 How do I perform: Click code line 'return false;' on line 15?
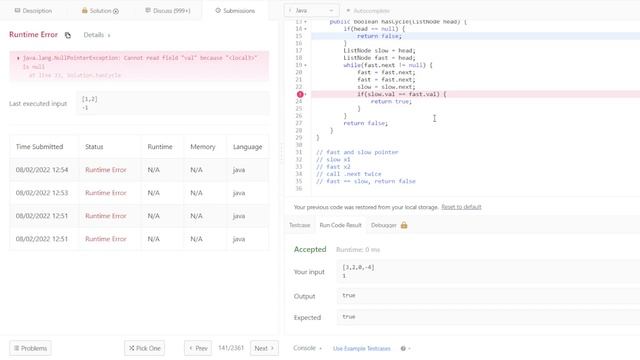pos(379,36)
